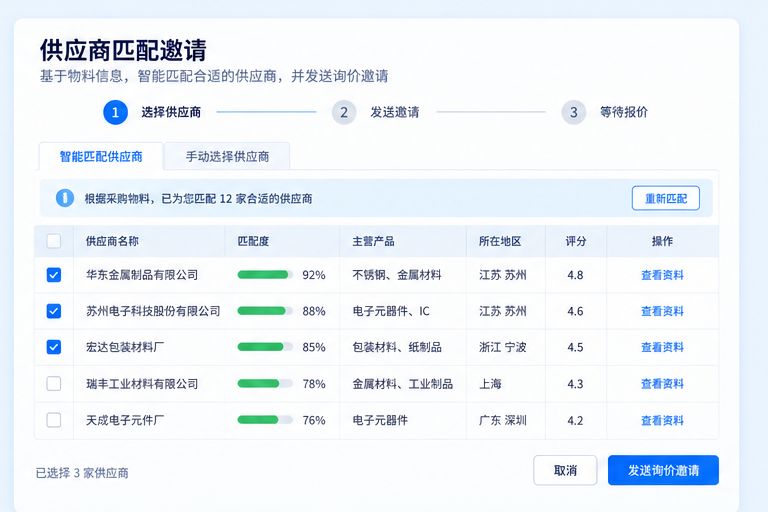Click rating value 4.3
The width and height of the screenshot is (768, 512).
click(575, 384)
